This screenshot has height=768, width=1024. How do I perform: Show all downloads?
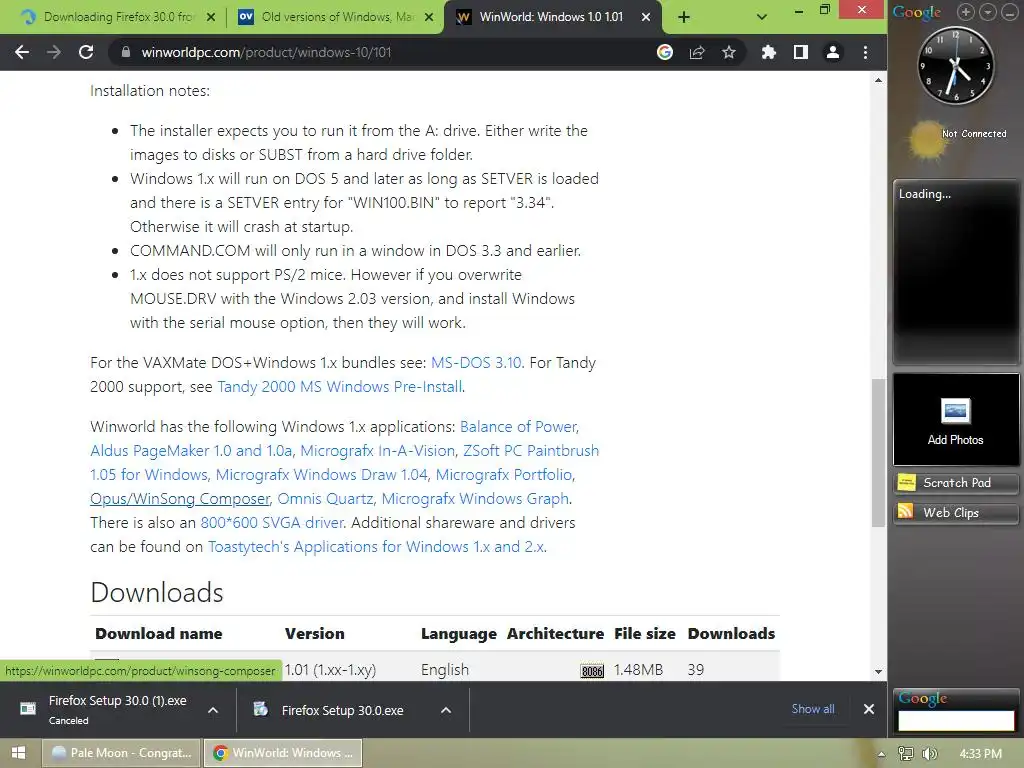coord(813,709)
